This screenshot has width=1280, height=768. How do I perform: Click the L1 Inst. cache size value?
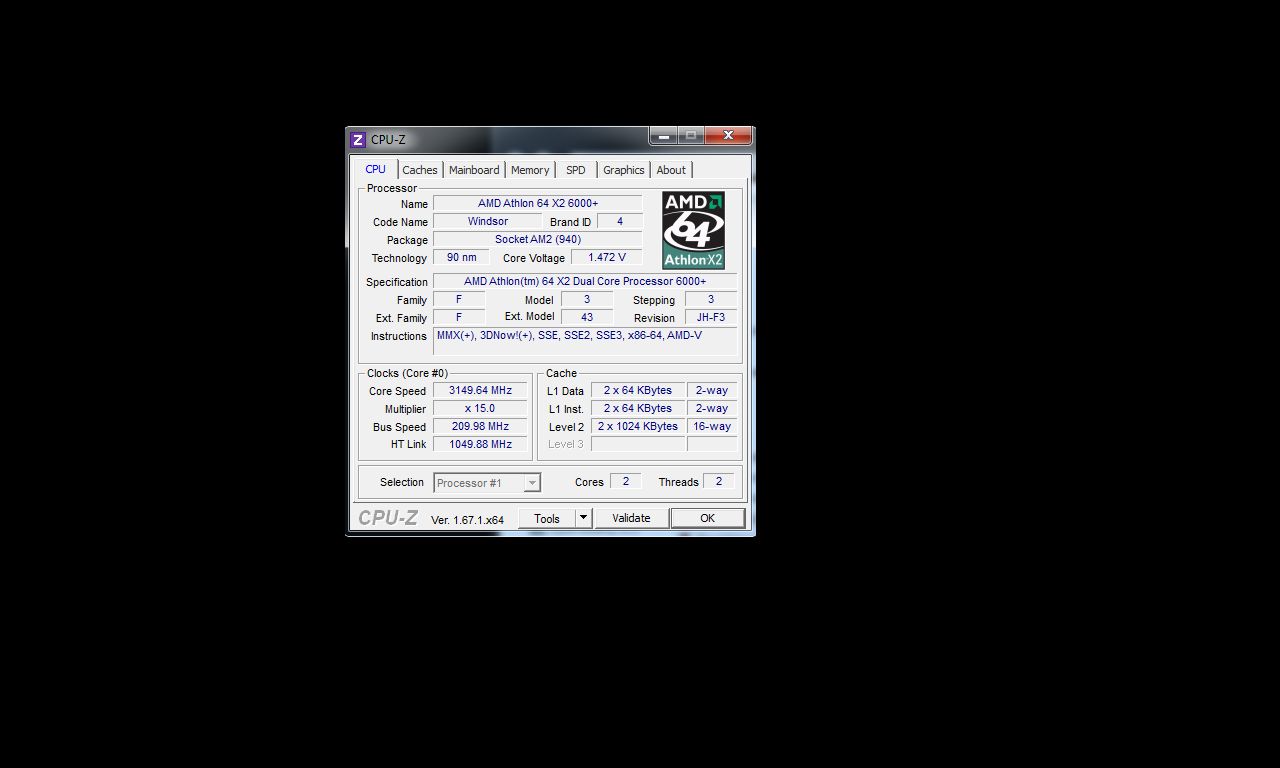pyautogui.click(x=638, y=409)
